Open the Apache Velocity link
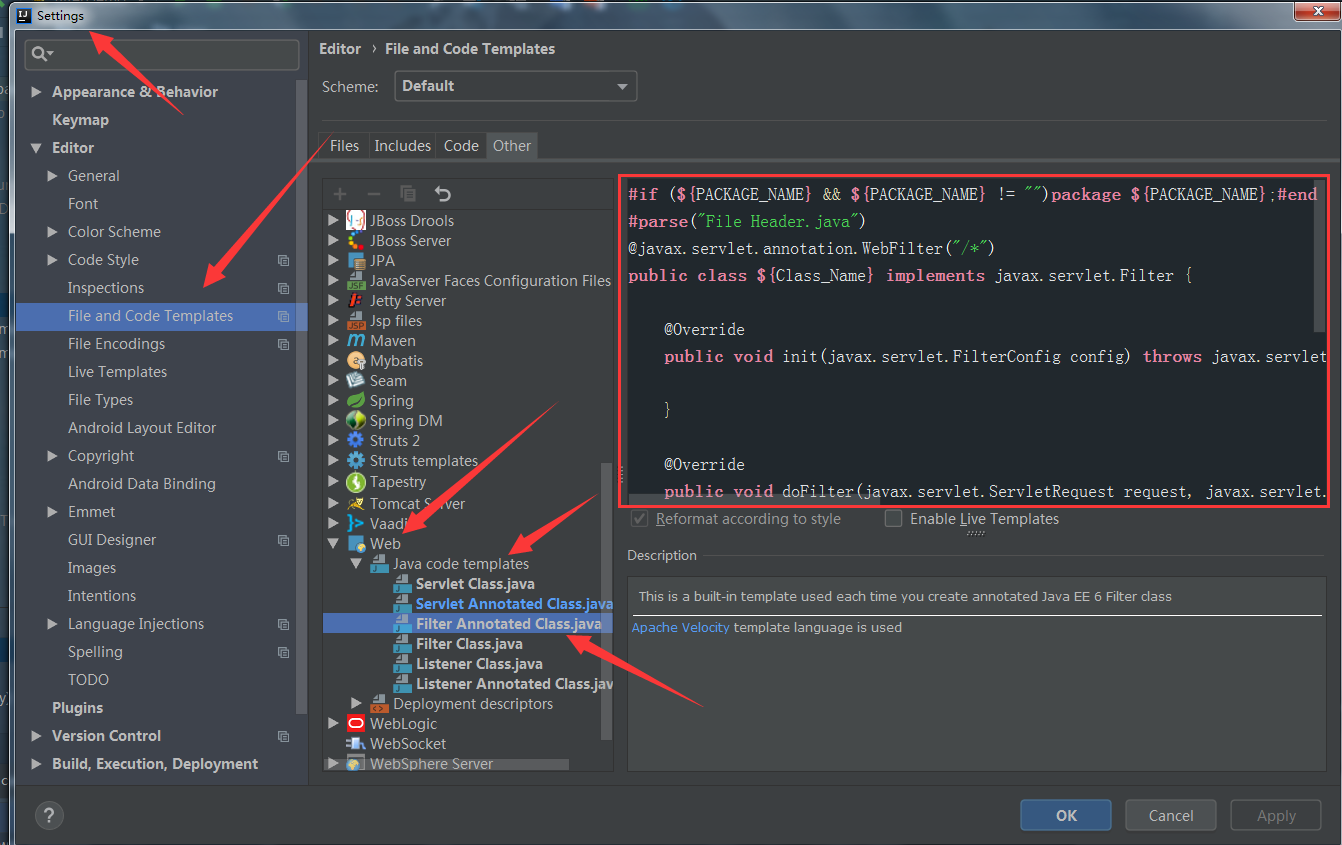Viewport: 1342px width, 845px height. pos(681,627)
